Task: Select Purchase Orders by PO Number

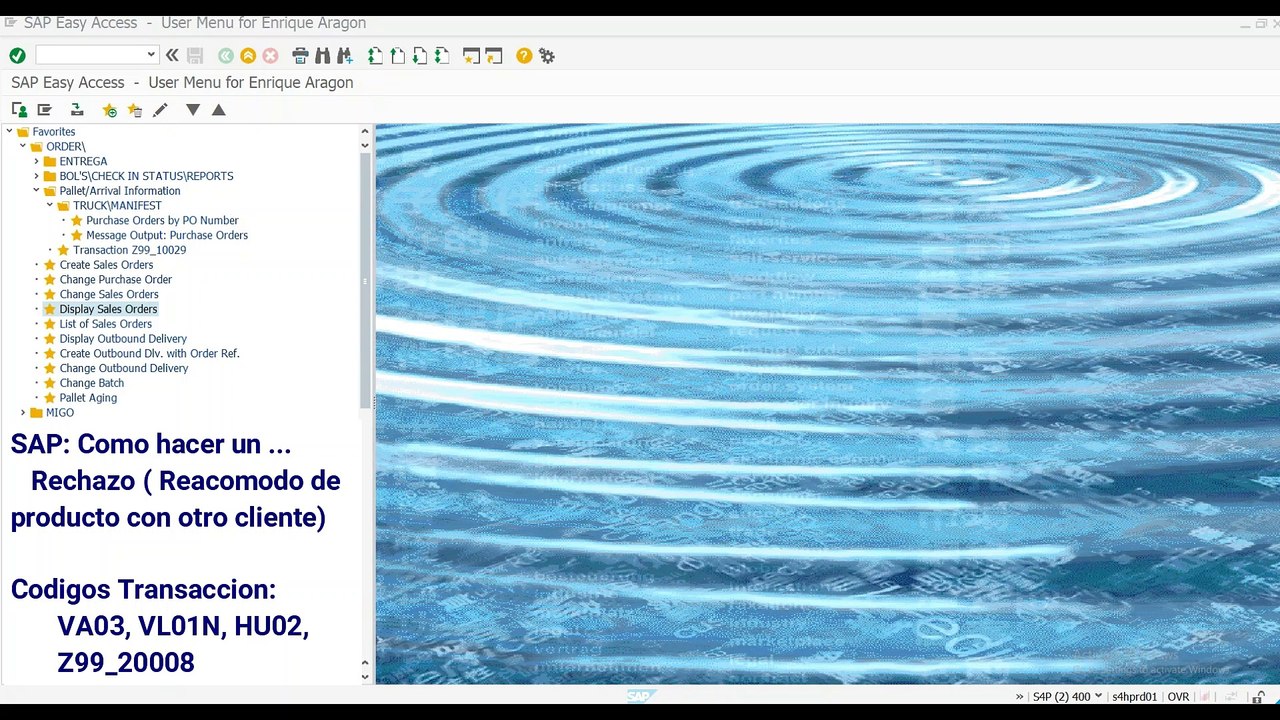Action: (x=162, y=220)
